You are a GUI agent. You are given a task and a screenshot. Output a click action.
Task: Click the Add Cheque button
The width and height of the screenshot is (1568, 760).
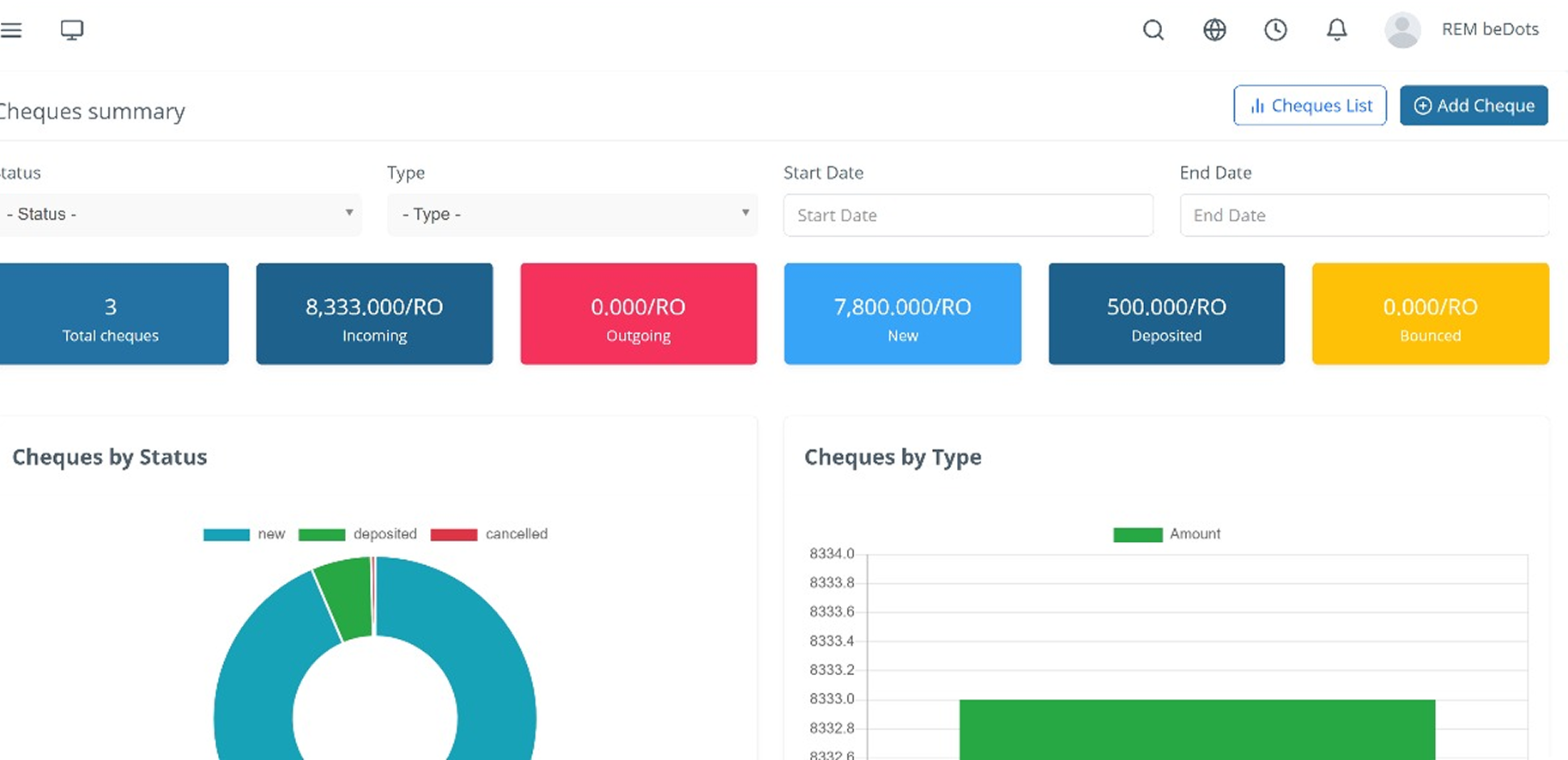[x=1474, y=106]
